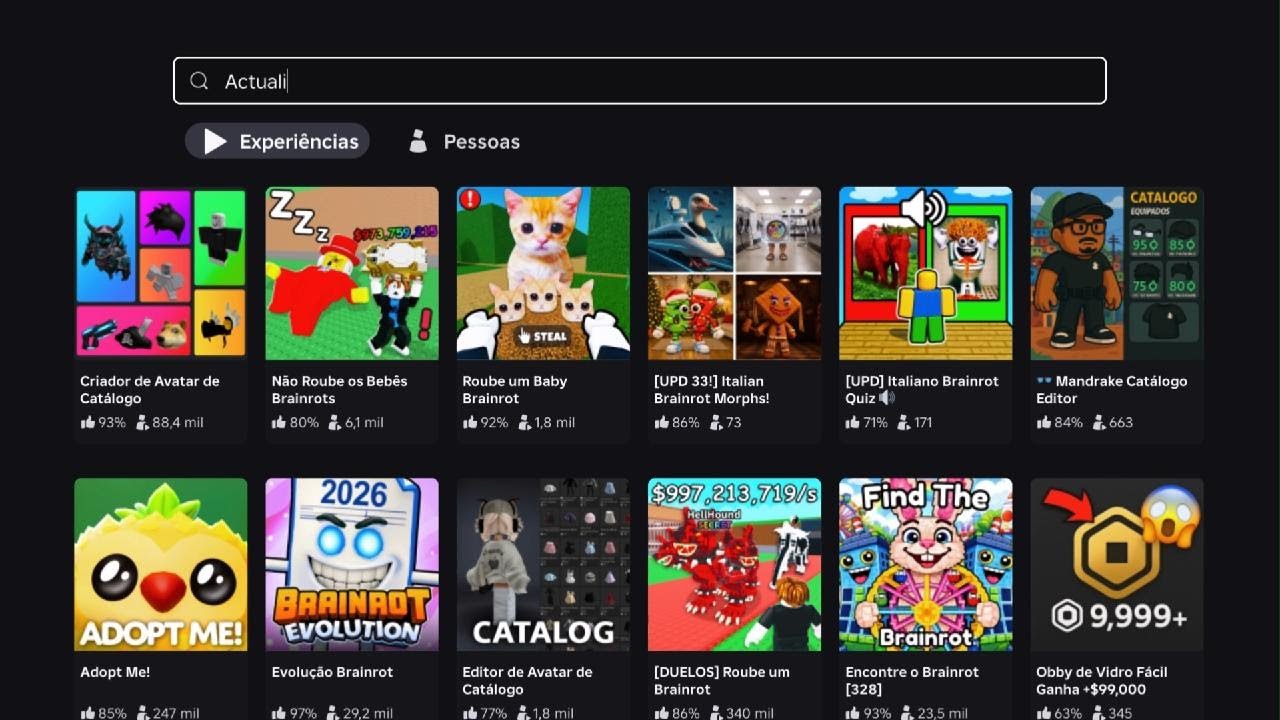Open the Mandrake Catálogo Editor thumbnail
Screen dimensions: 1280x720
1117,273
